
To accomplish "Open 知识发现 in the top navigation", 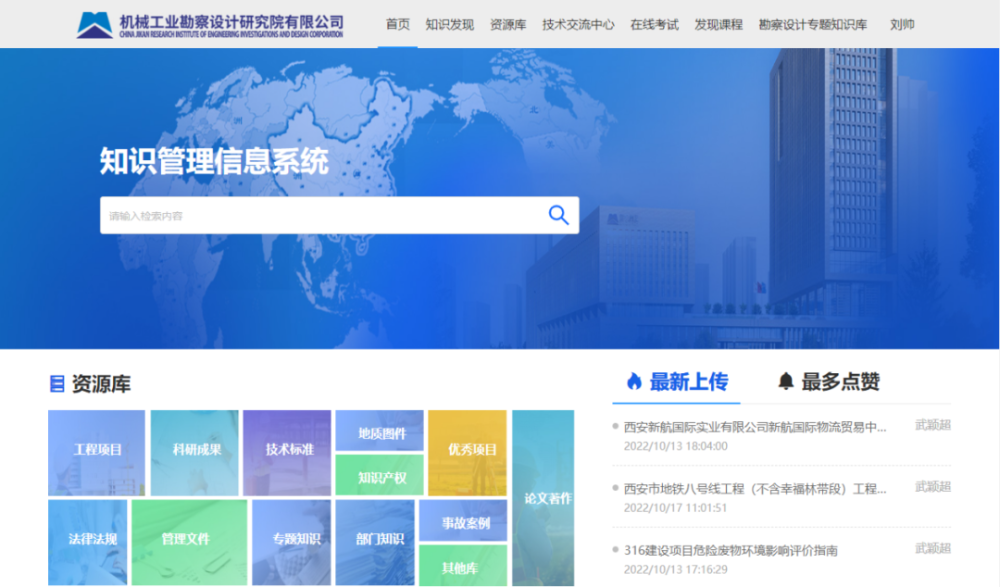I will point(449,25).
